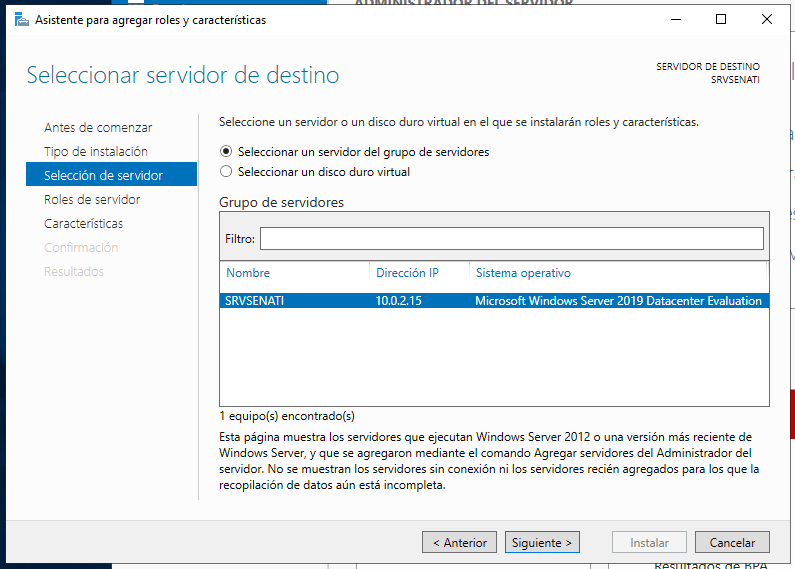Maximize the wizard window

click(x=720, y=20)
